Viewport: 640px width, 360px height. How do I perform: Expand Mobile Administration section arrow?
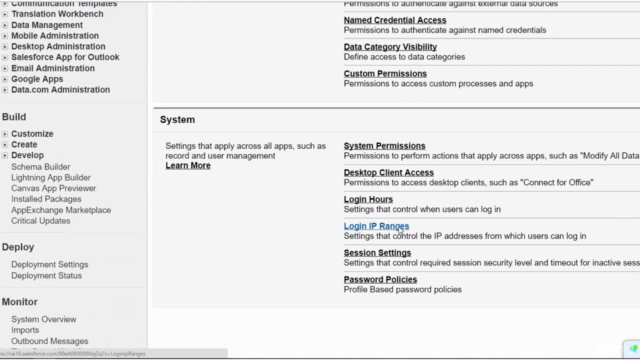4,36
